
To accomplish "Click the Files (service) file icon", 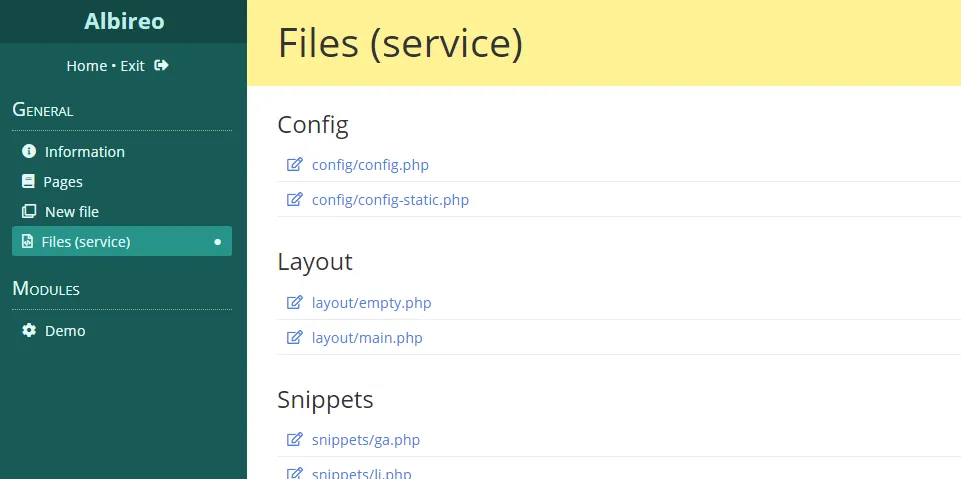I will point(27,242).
